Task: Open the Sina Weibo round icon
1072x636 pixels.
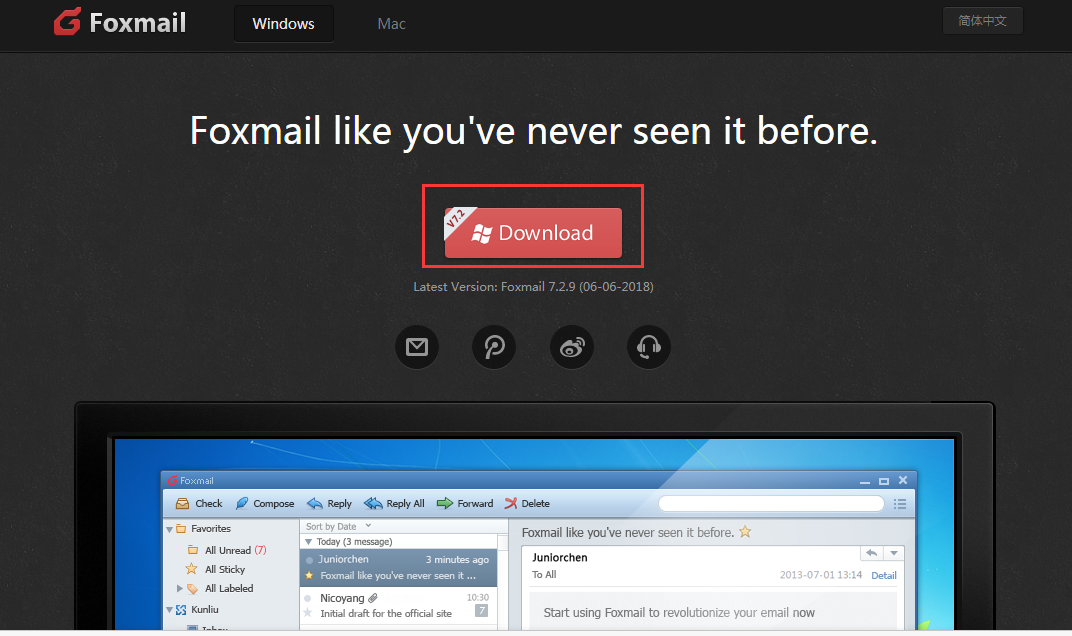Action: tap(572, 347)
